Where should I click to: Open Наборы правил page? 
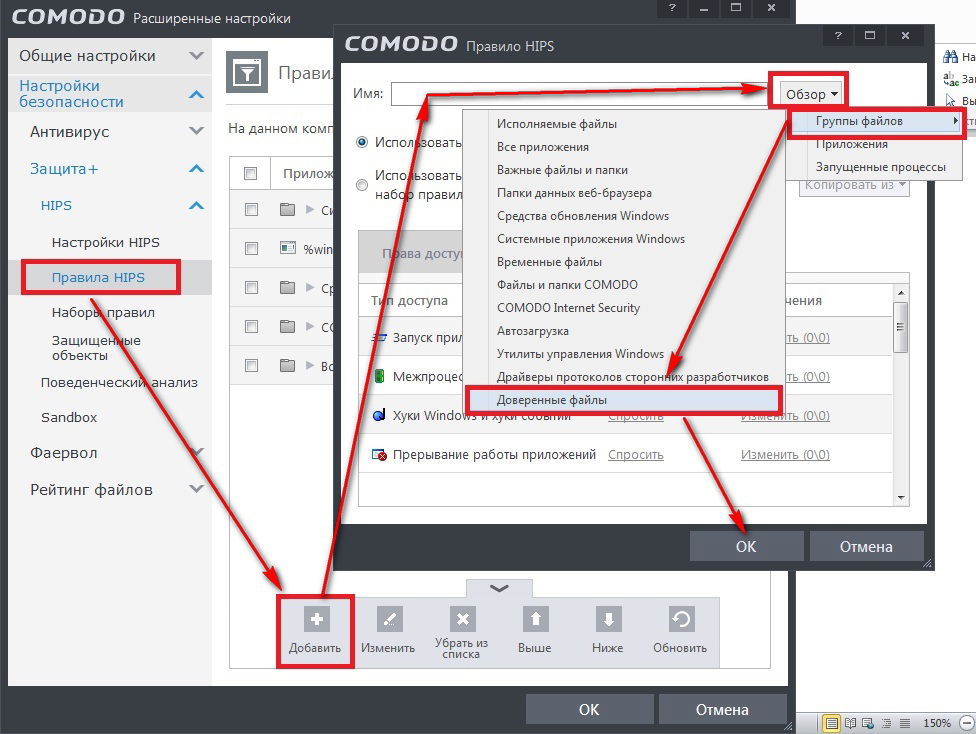(103, 312)
